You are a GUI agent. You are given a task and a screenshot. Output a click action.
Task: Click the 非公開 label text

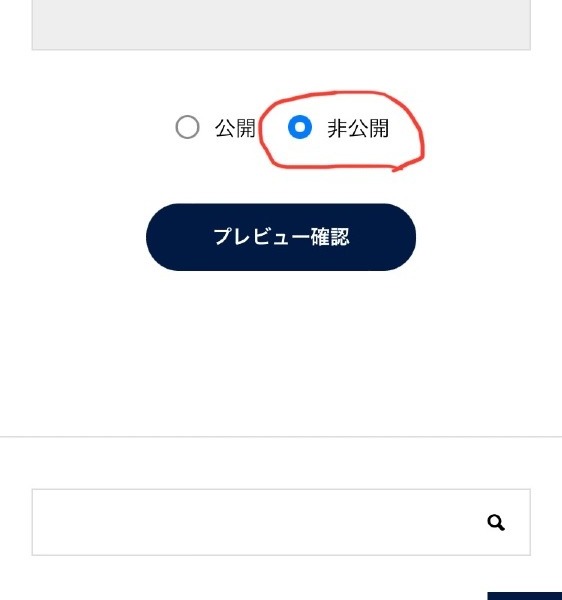coord(358,128)
